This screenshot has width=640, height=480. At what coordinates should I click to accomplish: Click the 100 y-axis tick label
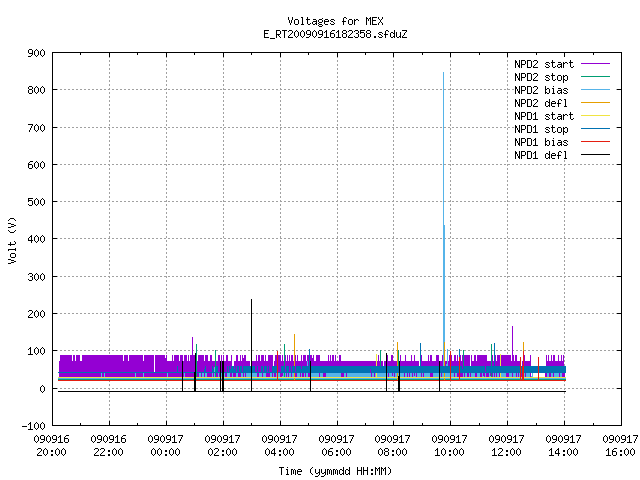[x=36, y=351]
